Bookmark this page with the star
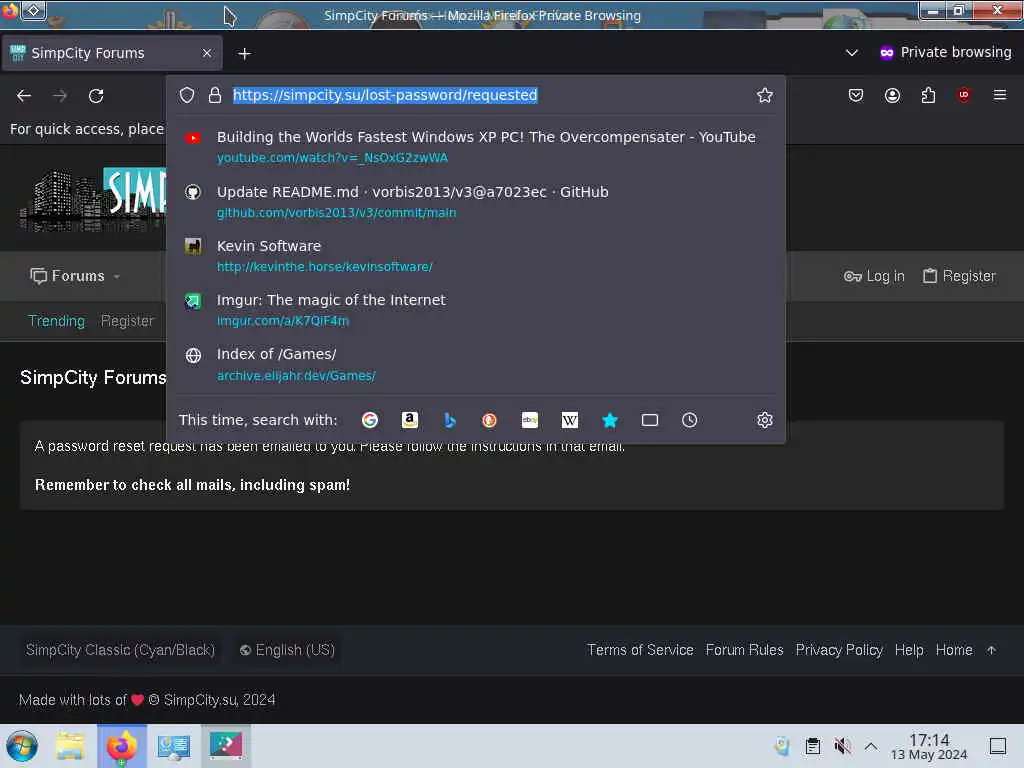This screenshot has width=1024, height=768. [x=765, y=95]
